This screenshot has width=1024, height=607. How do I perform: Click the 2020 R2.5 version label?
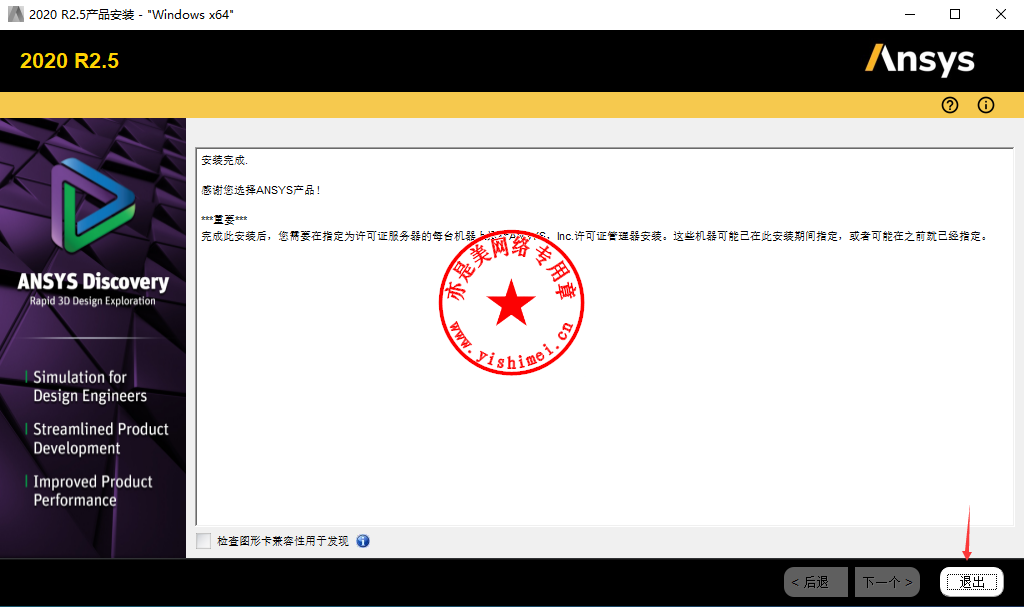69,61
